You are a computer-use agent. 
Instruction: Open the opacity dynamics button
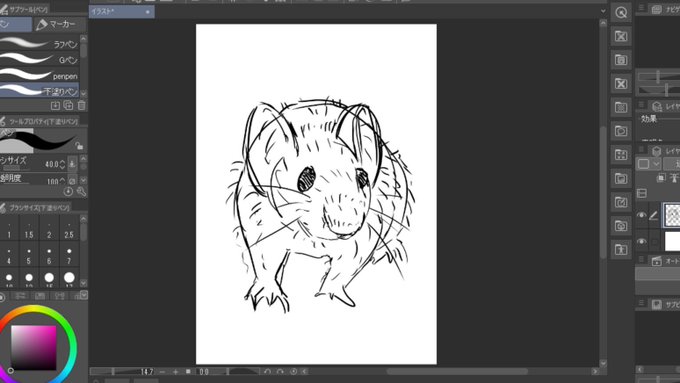coord(72,180)
